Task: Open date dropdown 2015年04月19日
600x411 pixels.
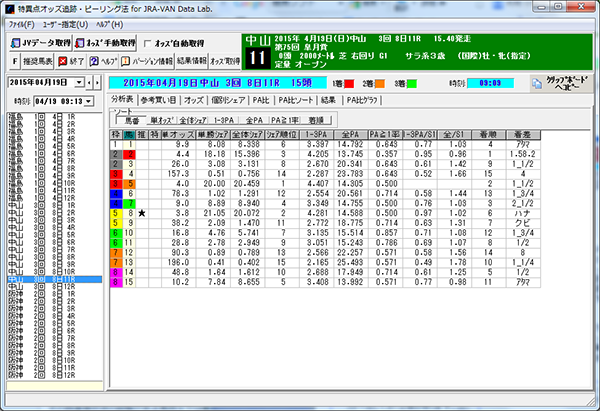Action: click(79, 82)
